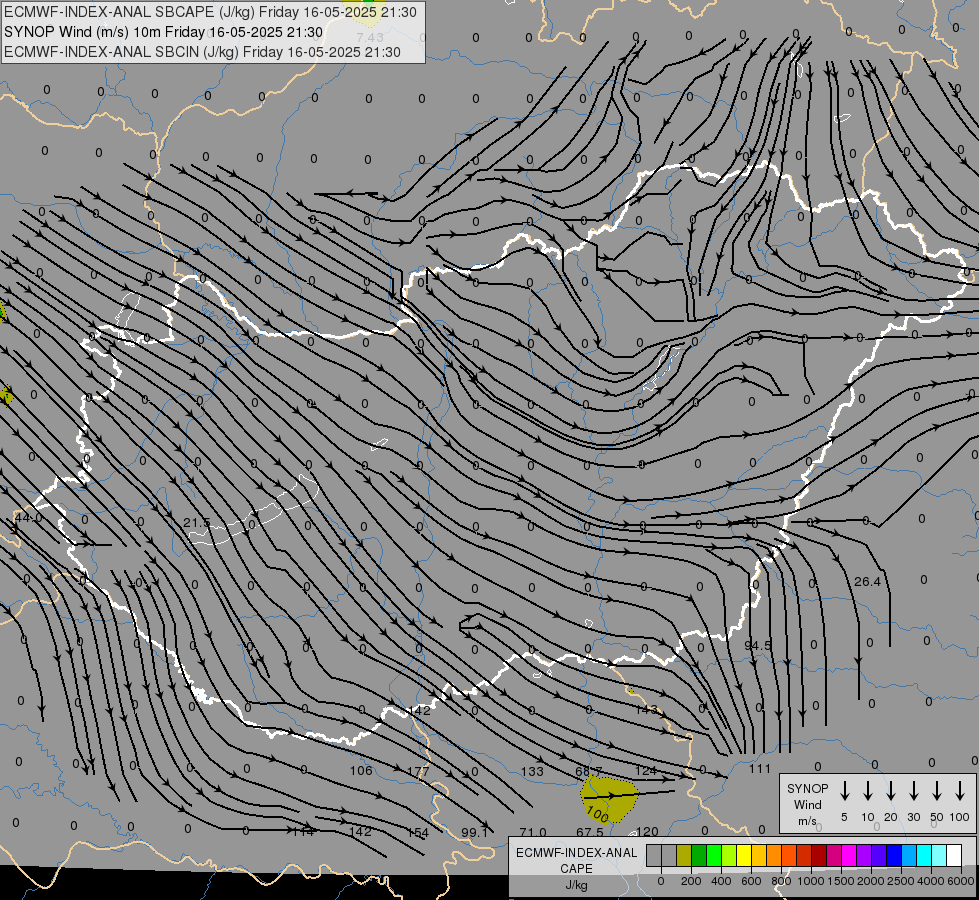Click the 67.5 CAPE value

tap(590, 833)
